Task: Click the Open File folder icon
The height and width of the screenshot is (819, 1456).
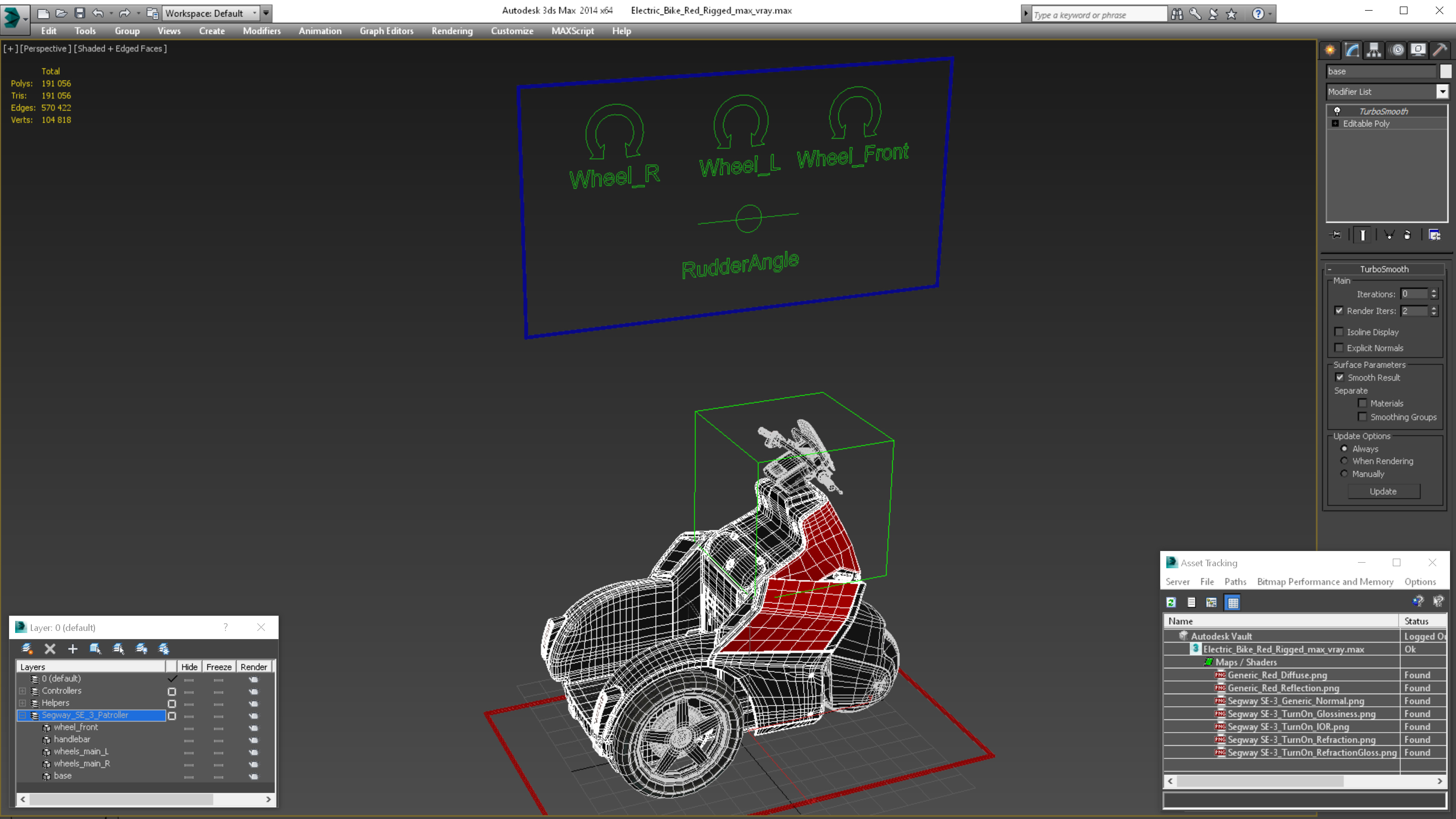Action: pos(61,13)
